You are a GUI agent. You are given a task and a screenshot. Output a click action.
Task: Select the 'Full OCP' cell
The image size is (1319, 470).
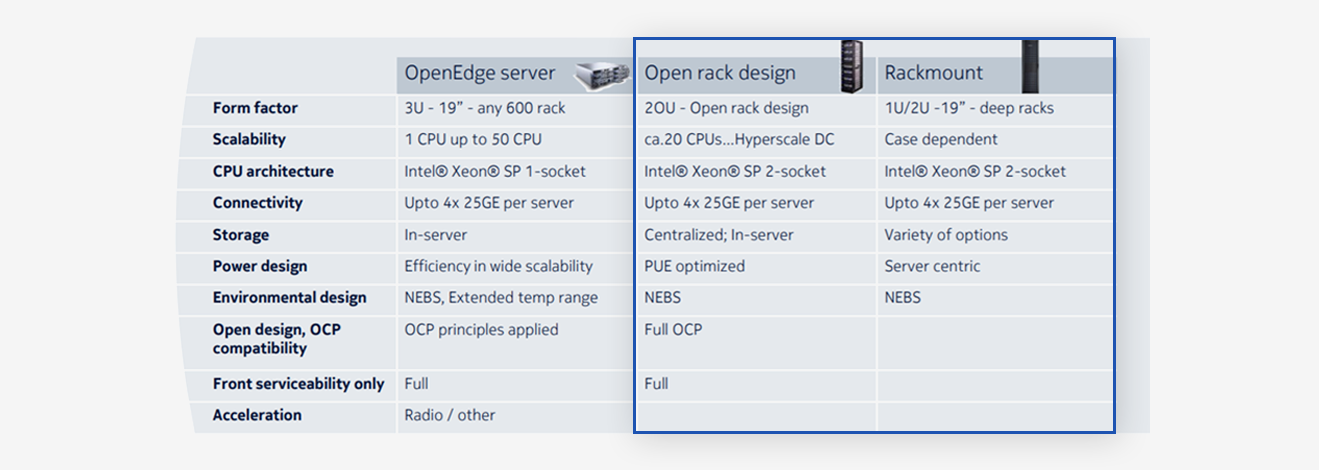[x=673, y=330]
